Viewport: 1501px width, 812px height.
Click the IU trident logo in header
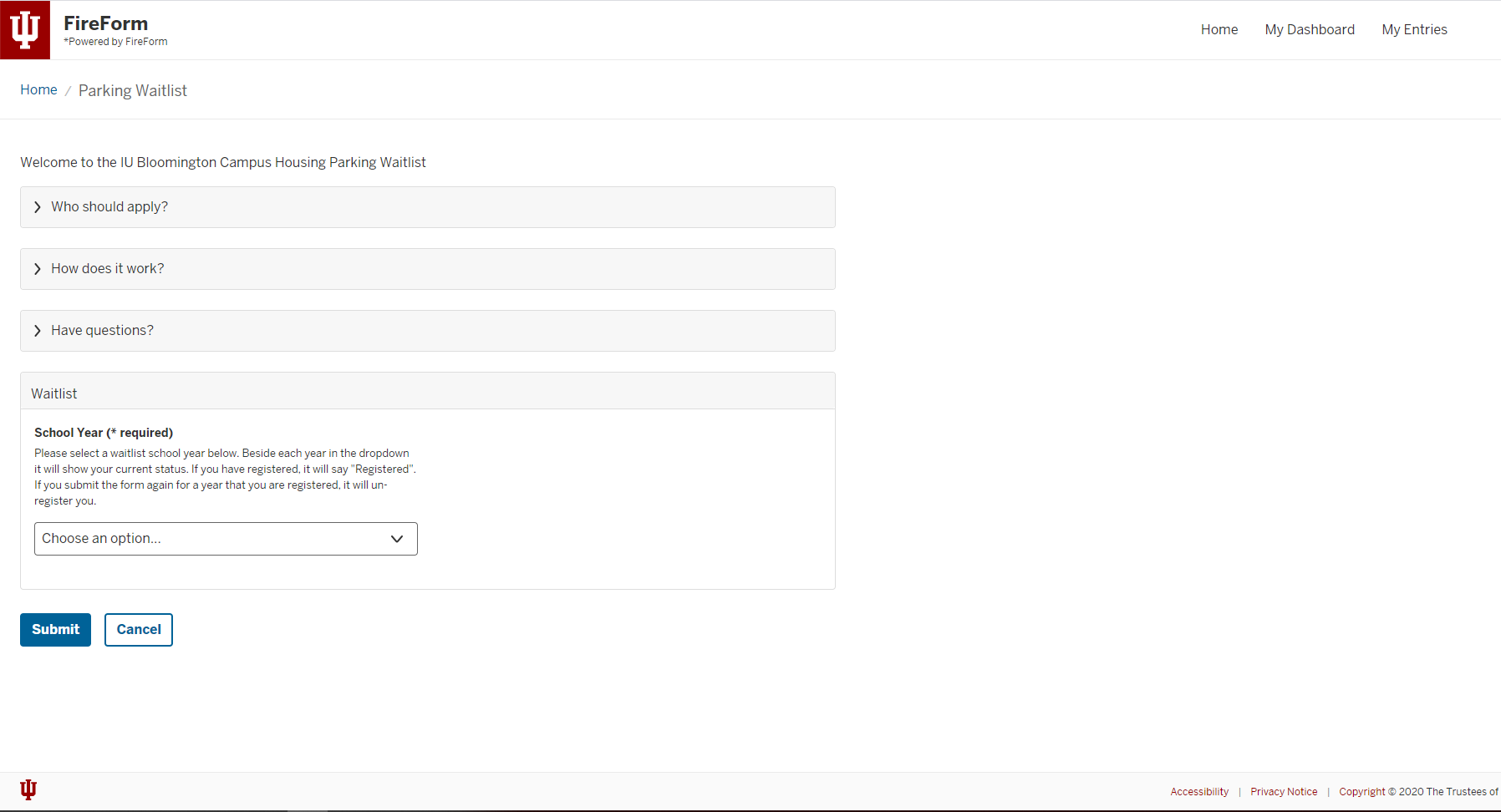(25, 30)
